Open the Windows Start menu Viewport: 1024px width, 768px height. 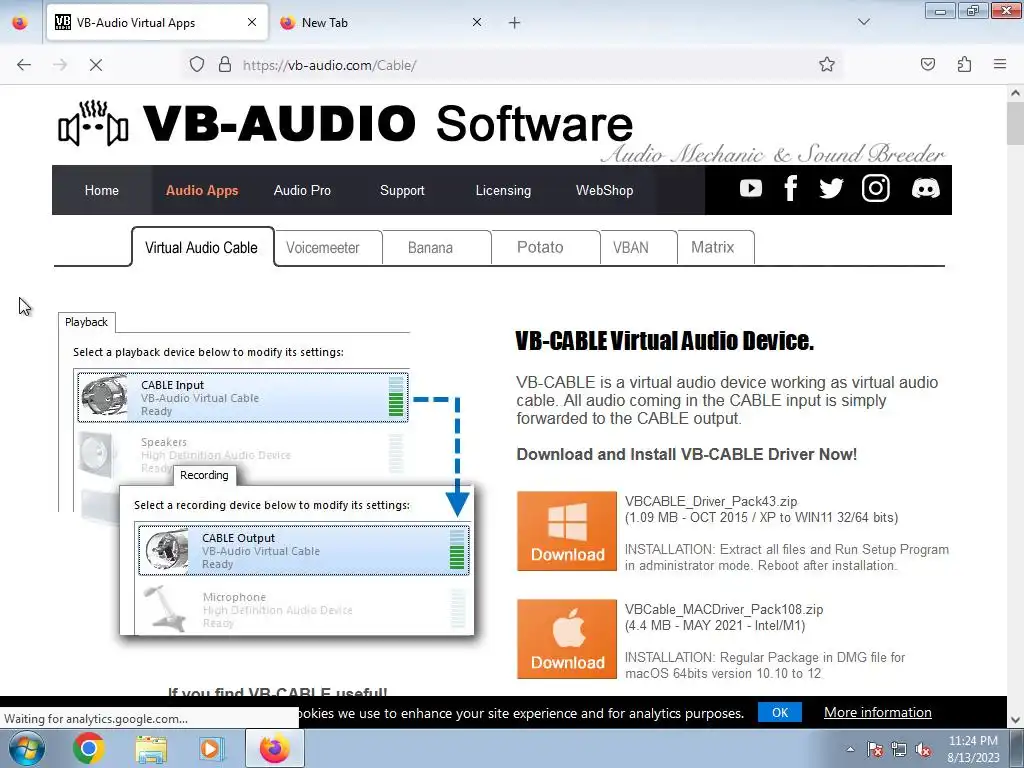coord(27,748)
